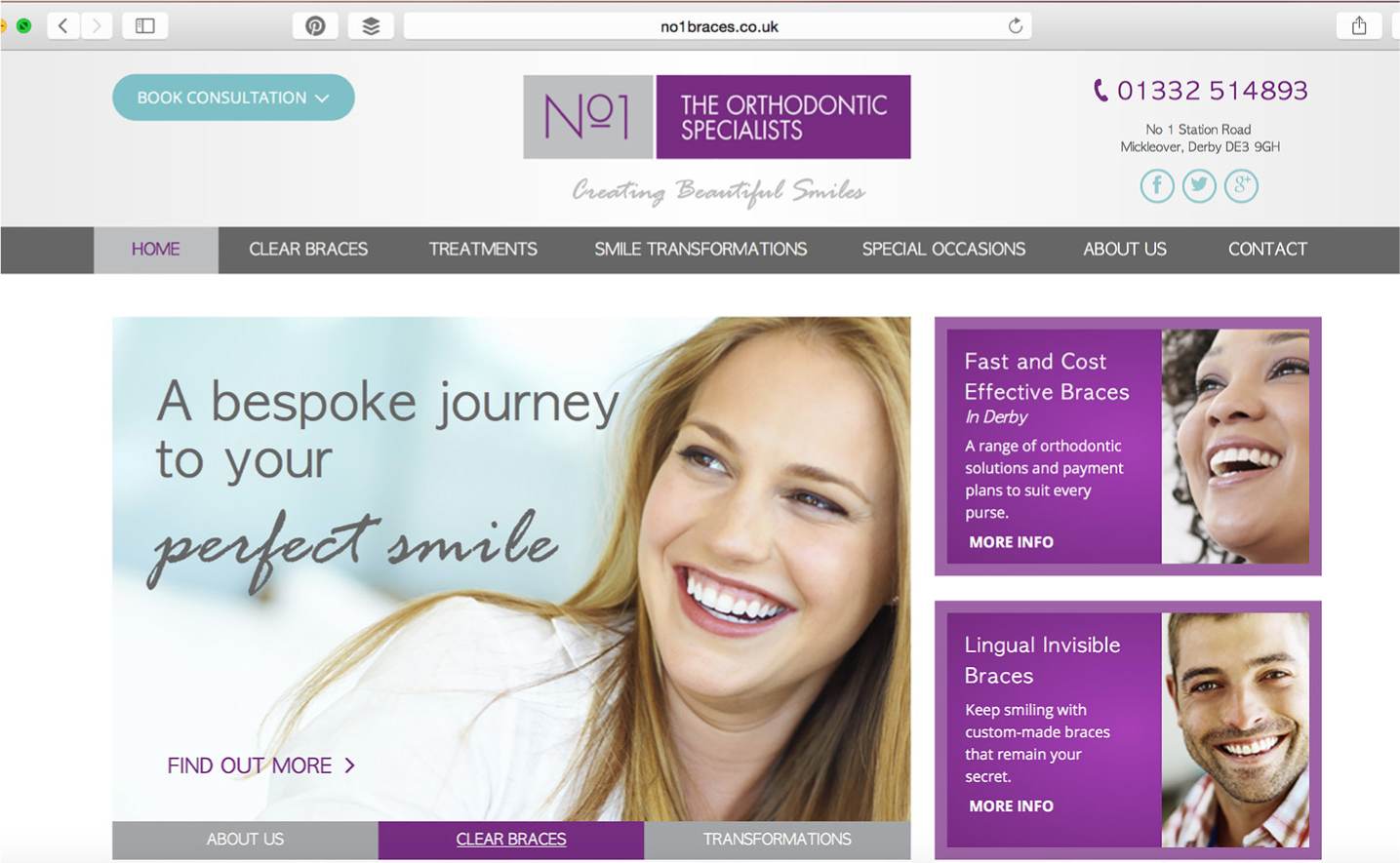Click the Buffer layers extension icon
The width and height of the screenshot is (1400, 863).
pos(371,26)
